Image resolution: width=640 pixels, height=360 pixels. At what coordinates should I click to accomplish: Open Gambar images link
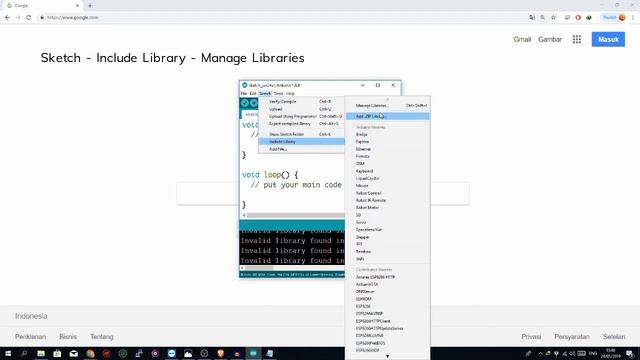pos(550,39)
